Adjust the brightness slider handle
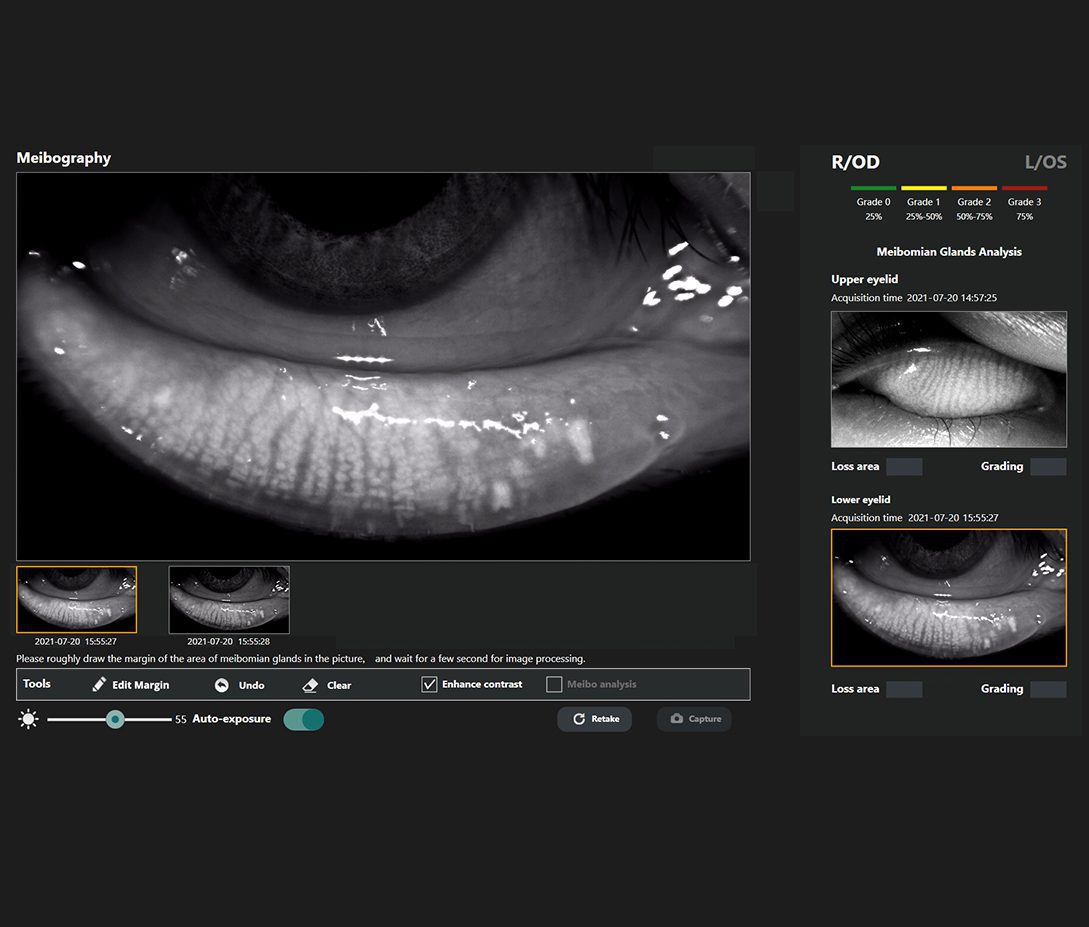Image resolution: width=1089 pixels, height=927 pixels. click(115, 719)
